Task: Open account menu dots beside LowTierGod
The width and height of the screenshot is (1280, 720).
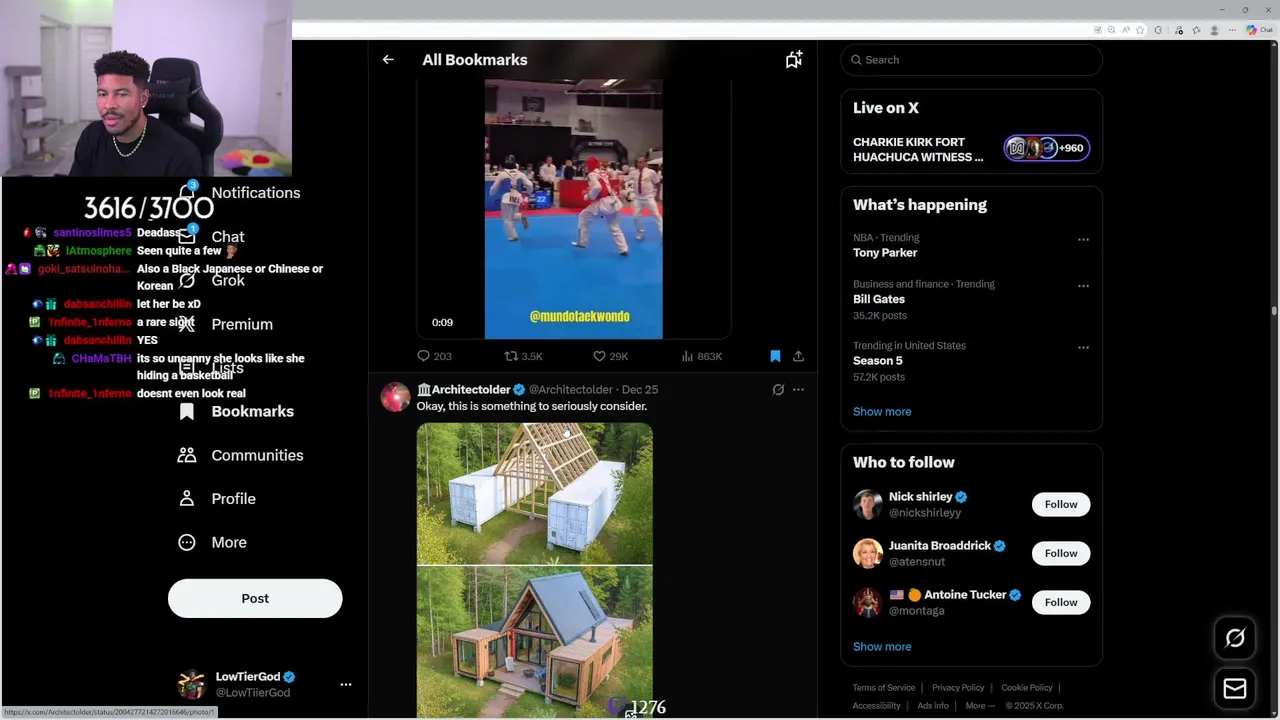Action: [x=346, y=684]
